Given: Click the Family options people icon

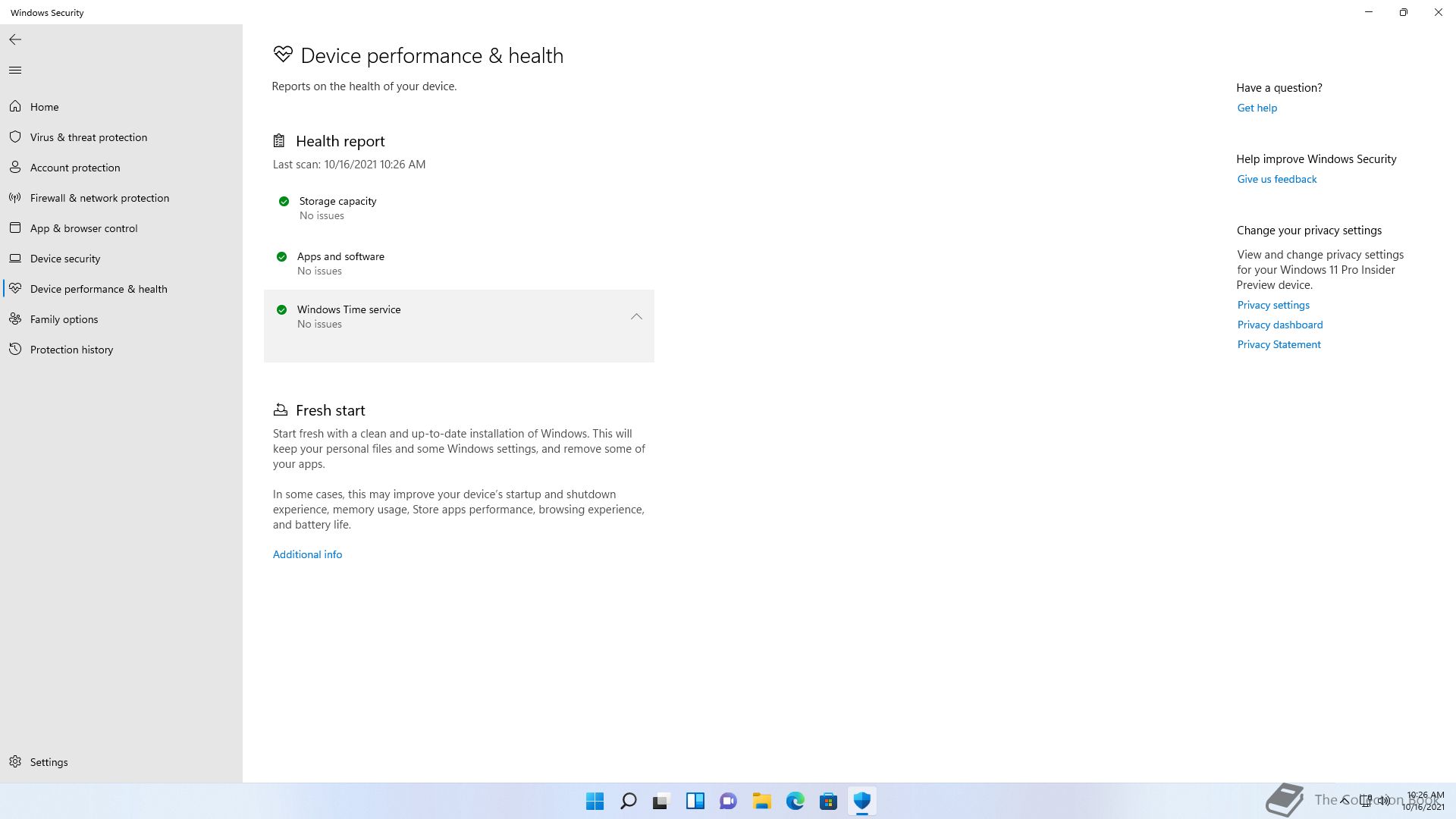Looking at the screenshot, I should pyautogui.click(x=15, y=319).
